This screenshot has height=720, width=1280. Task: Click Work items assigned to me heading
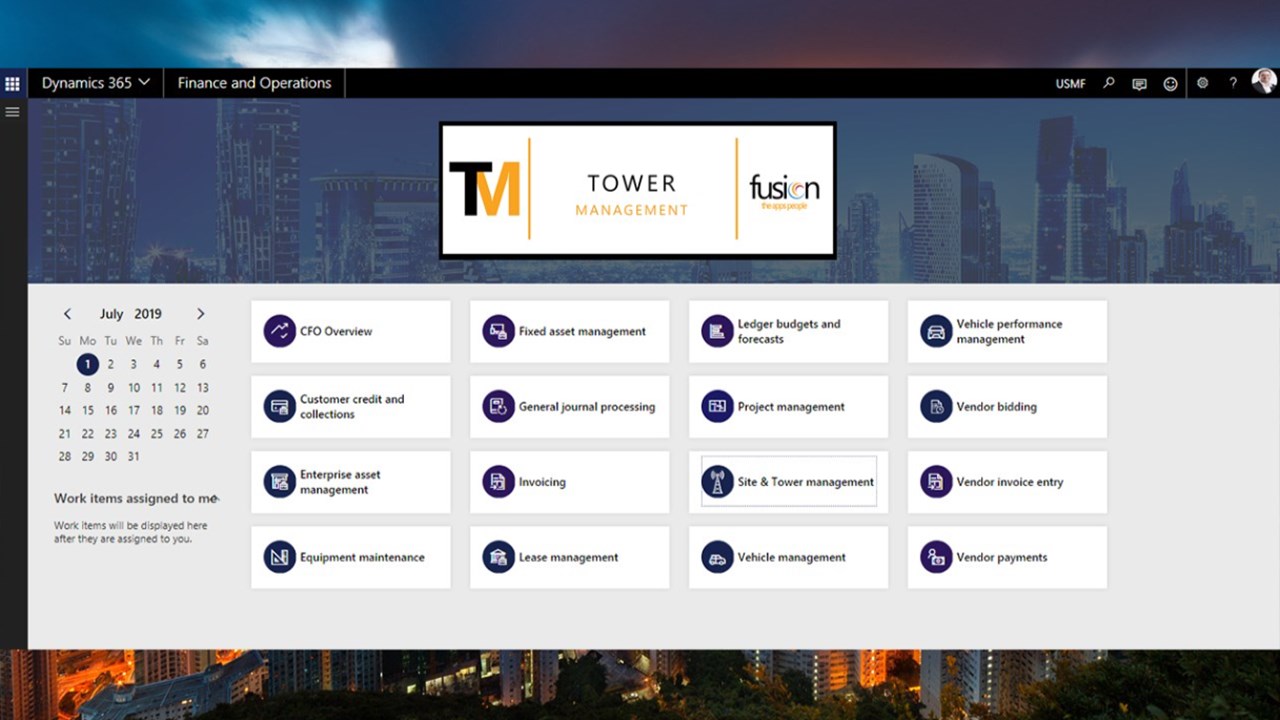tap(136, 498)
